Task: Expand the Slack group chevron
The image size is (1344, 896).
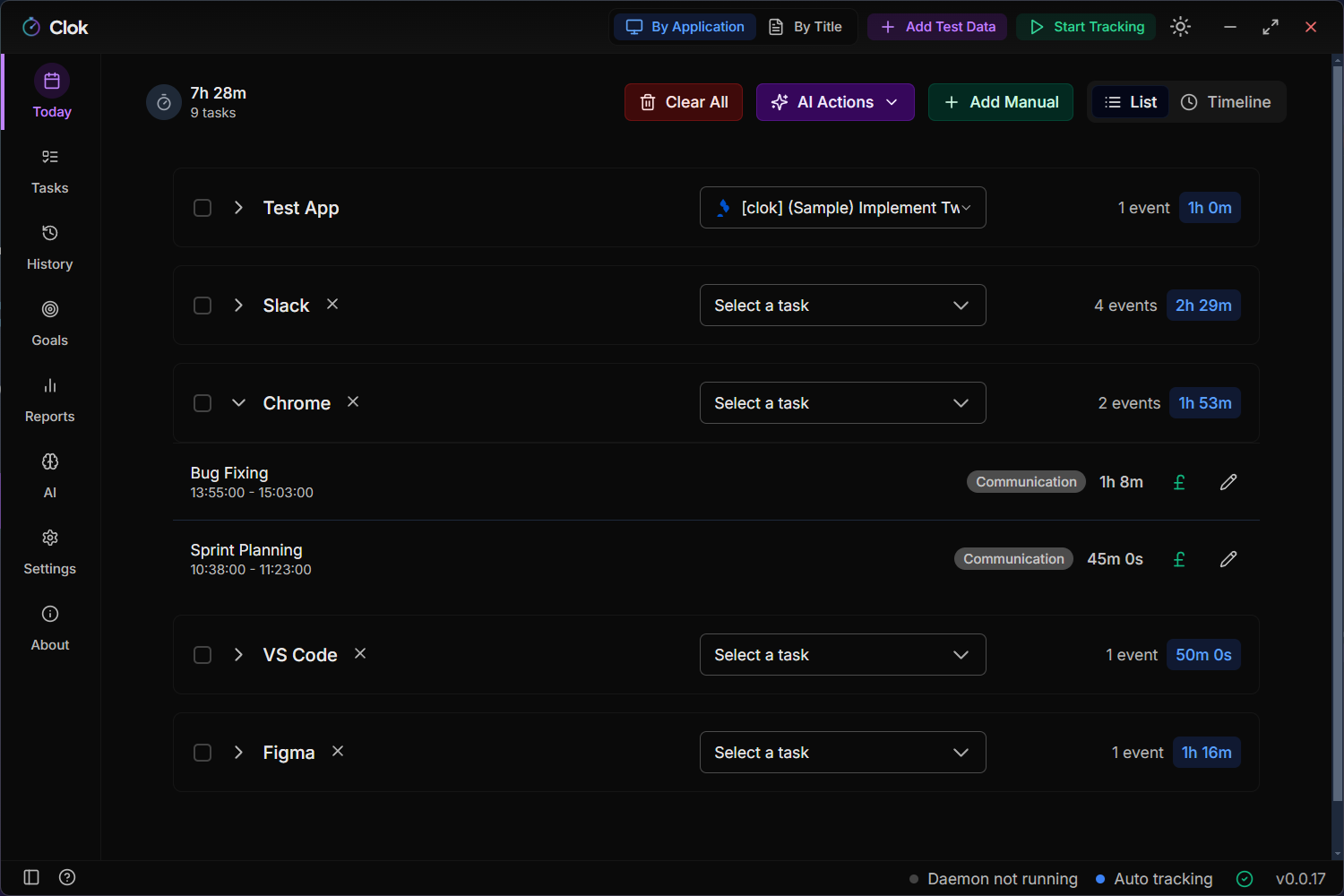Action: (238, 305)
